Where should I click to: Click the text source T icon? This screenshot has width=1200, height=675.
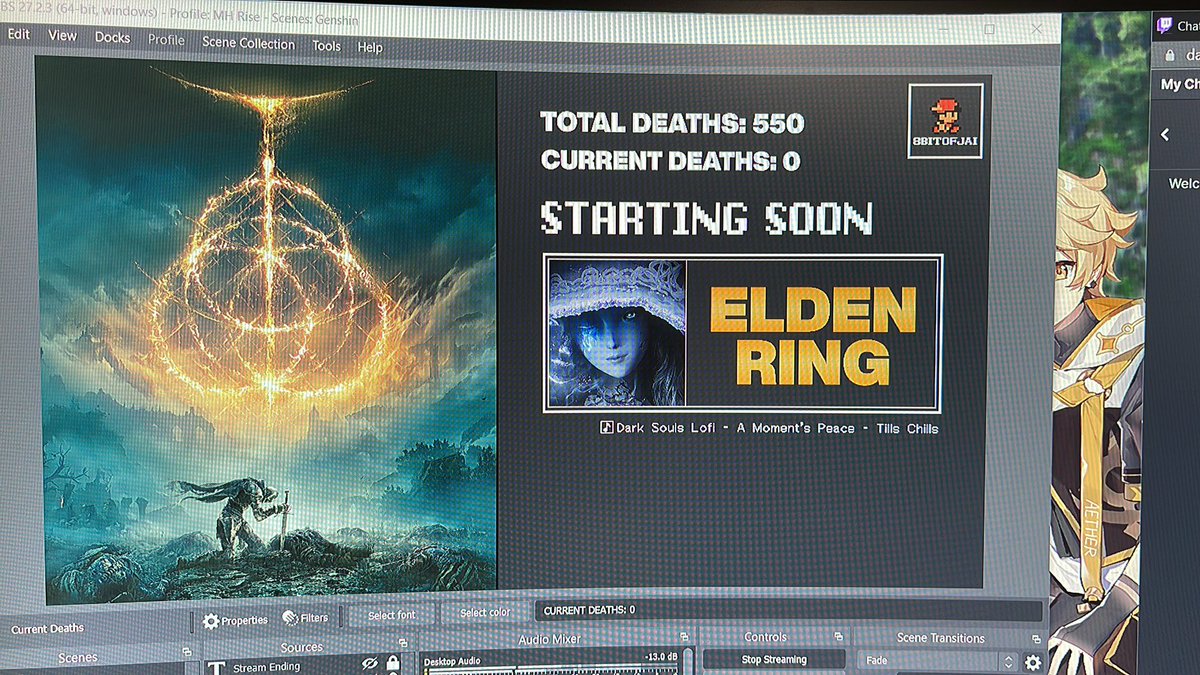tap(216, 667)
